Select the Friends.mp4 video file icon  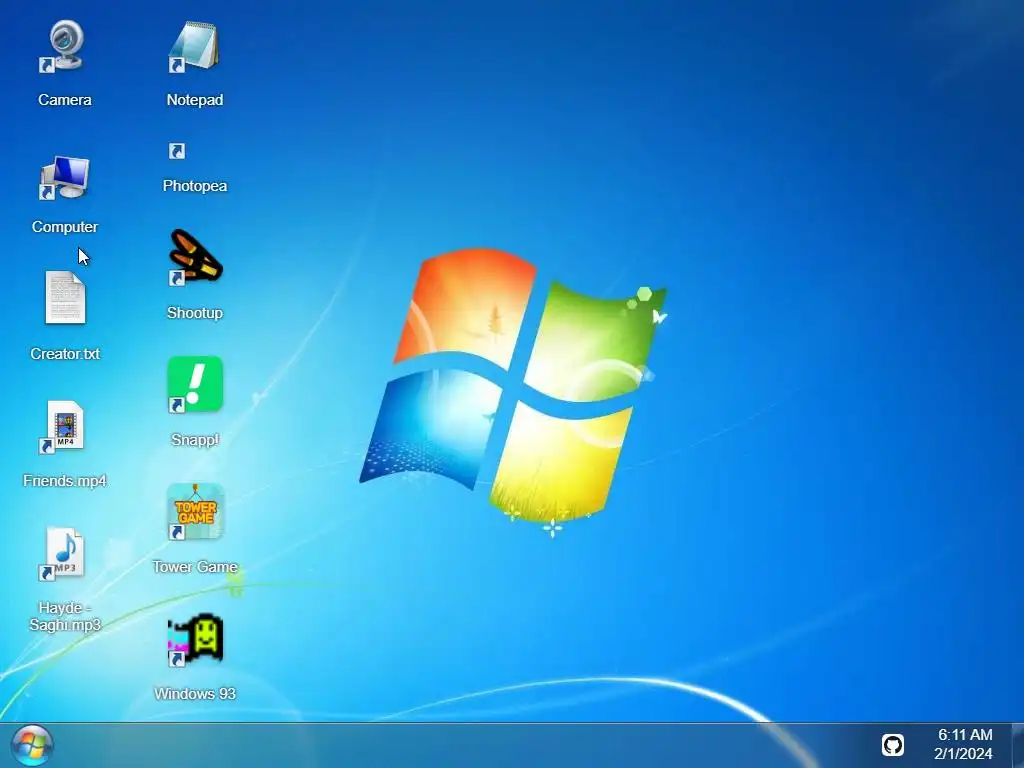pyautogui.click(x=63, y=426)
